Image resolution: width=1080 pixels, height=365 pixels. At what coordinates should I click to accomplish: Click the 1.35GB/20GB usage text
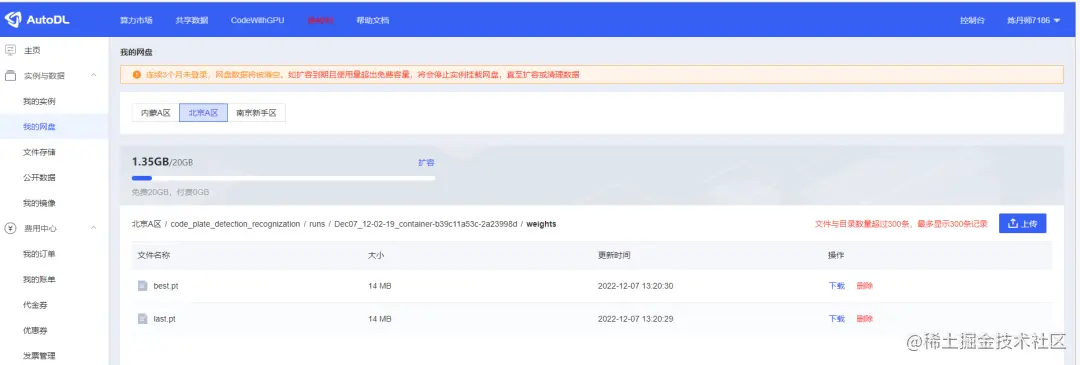pyautogui.click(x=163, y=162)
